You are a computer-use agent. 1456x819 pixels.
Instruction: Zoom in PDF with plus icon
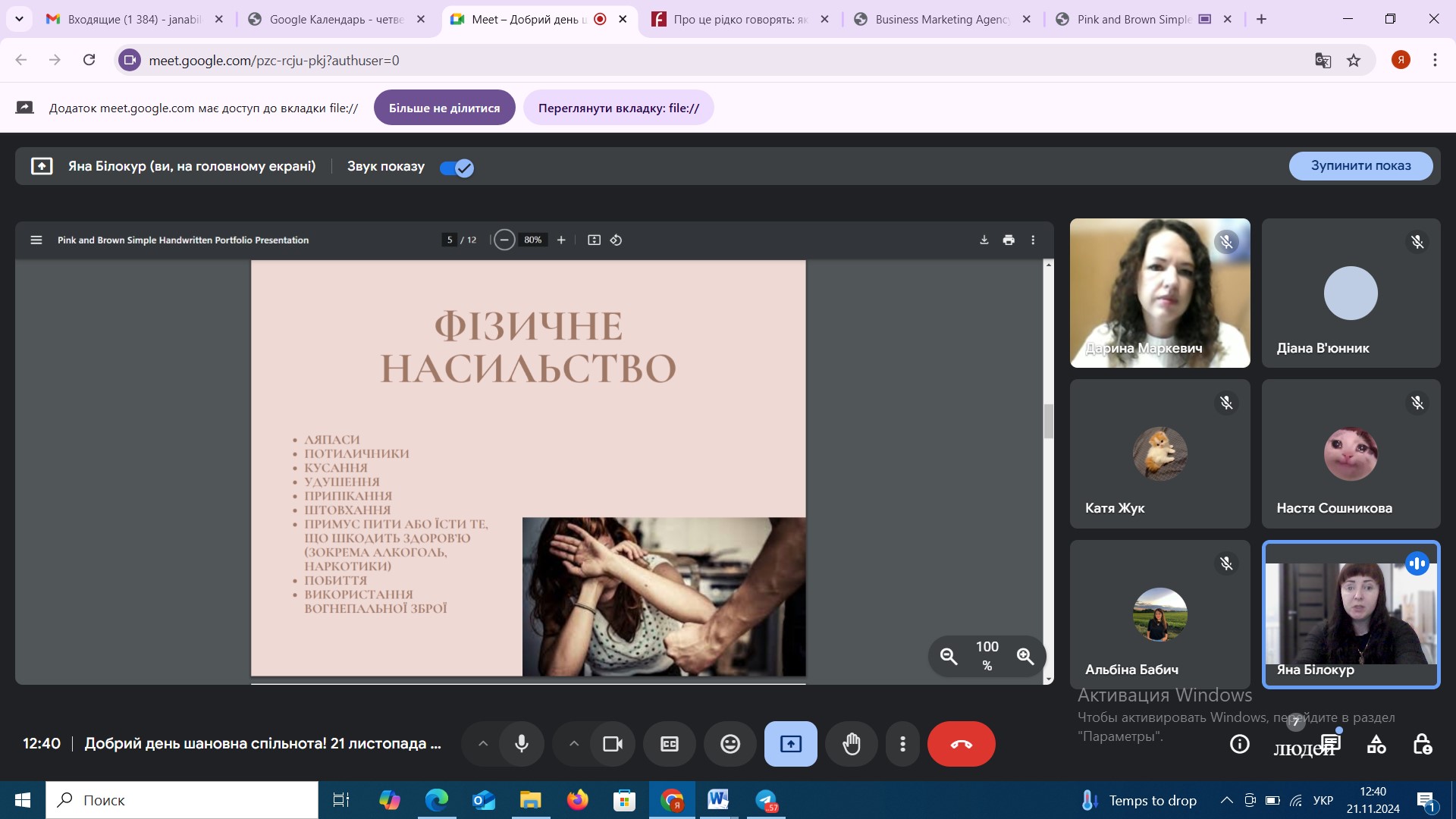coord(561,240)
